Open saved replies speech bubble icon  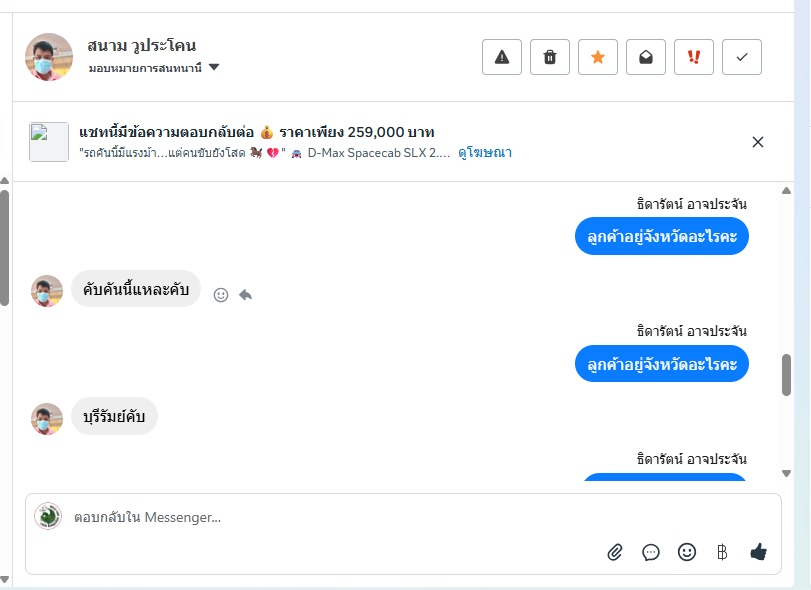[x=651, y=551]
